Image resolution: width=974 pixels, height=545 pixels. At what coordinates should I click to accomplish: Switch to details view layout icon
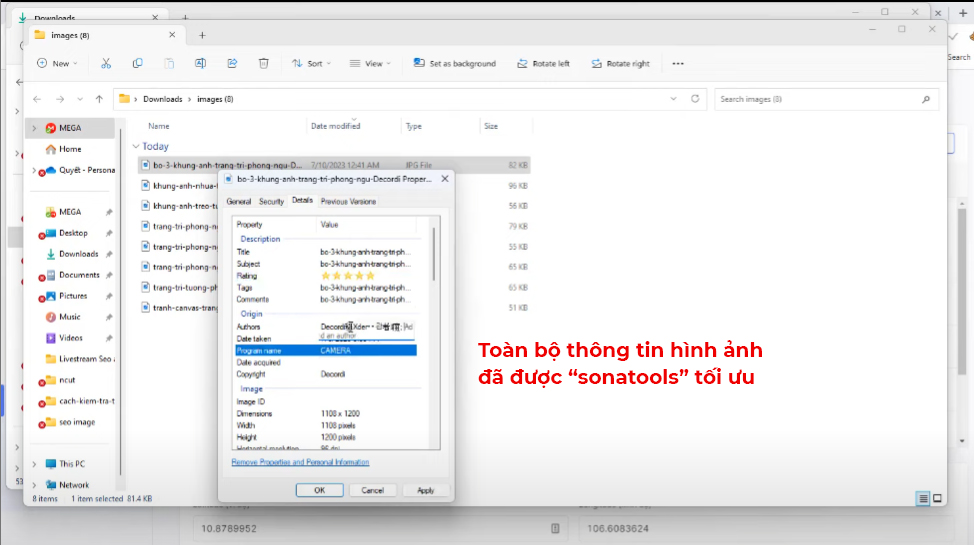(923, 498)
